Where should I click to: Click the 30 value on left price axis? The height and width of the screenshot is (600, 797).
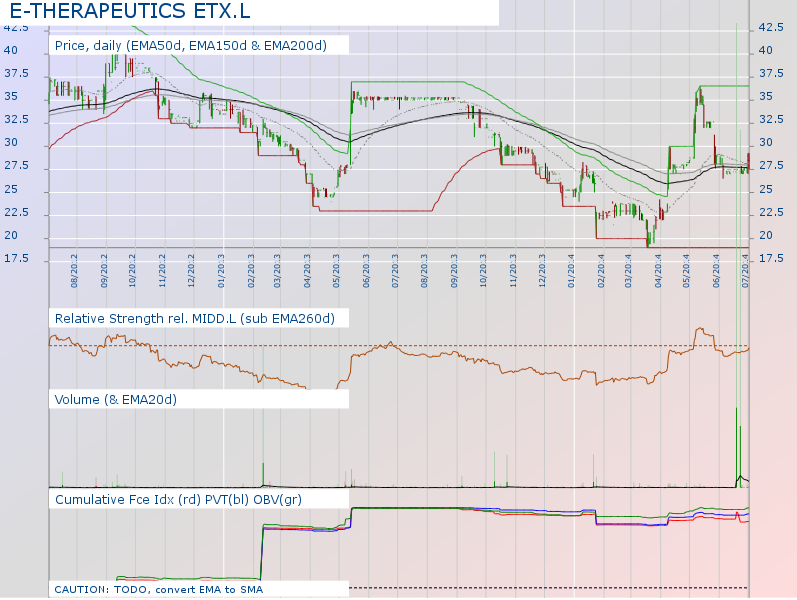pyautogui.click(x=11, y=143)
